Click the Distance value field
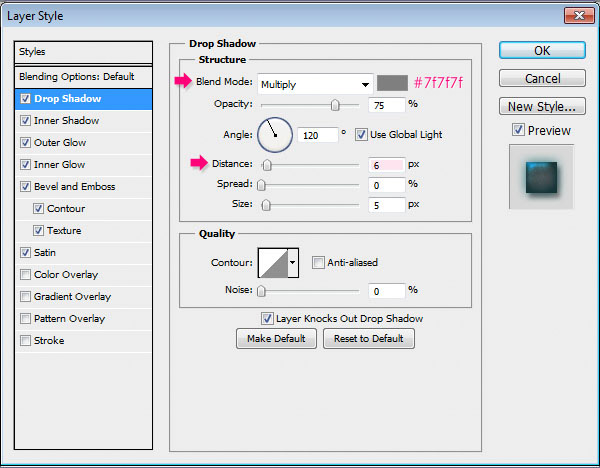The height and width of the screenshot is (468, 600). point(386,165)
